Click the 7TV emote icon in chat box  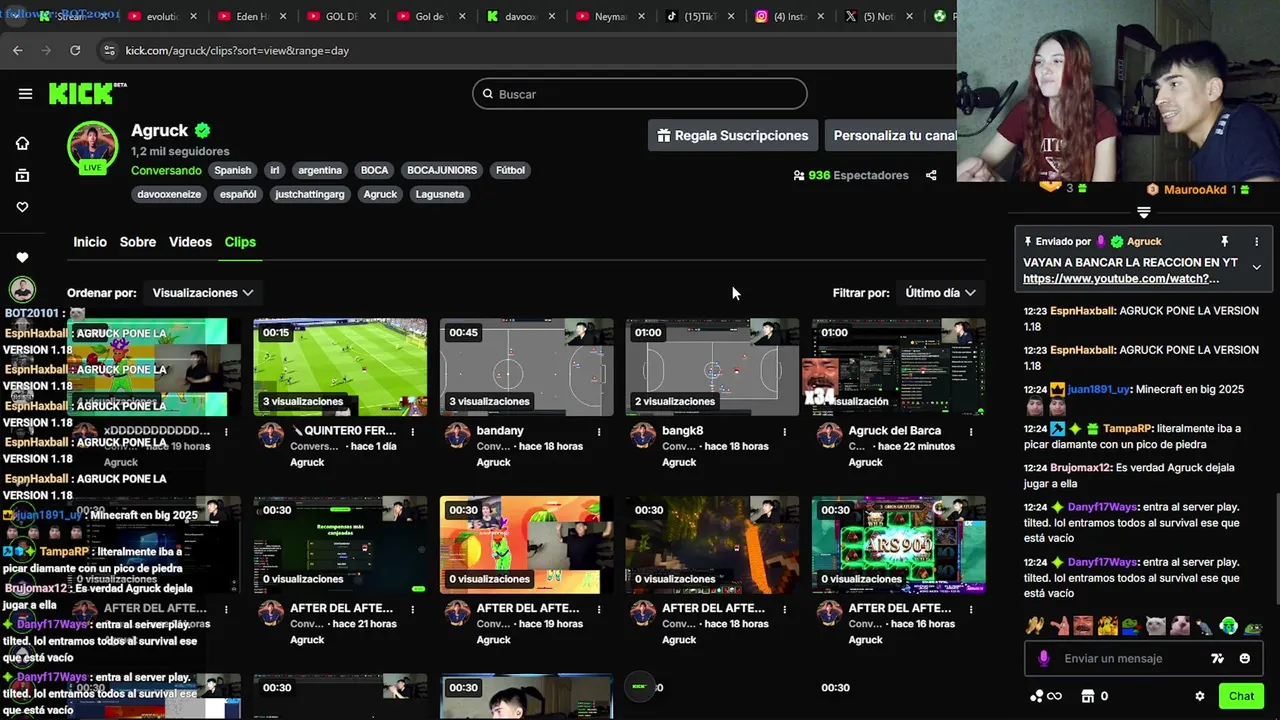coord(1217,658)
